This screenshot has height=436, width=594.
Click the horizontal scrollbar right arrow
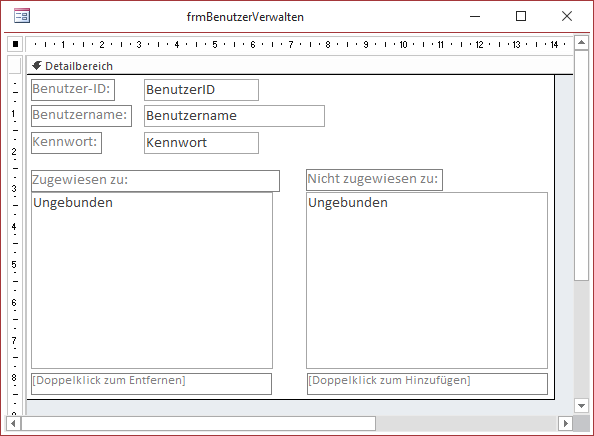tap(566, 423)
